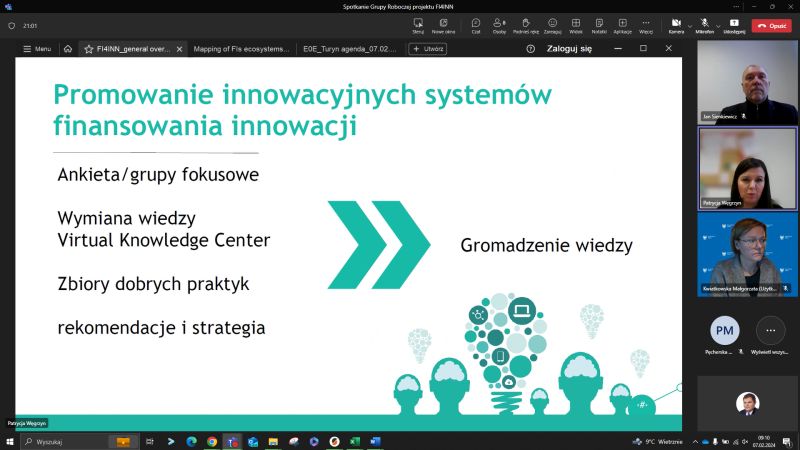Open meeting Notatki
Image resolution: width=800 pixels, height=450 pixels.
[599, 26]
